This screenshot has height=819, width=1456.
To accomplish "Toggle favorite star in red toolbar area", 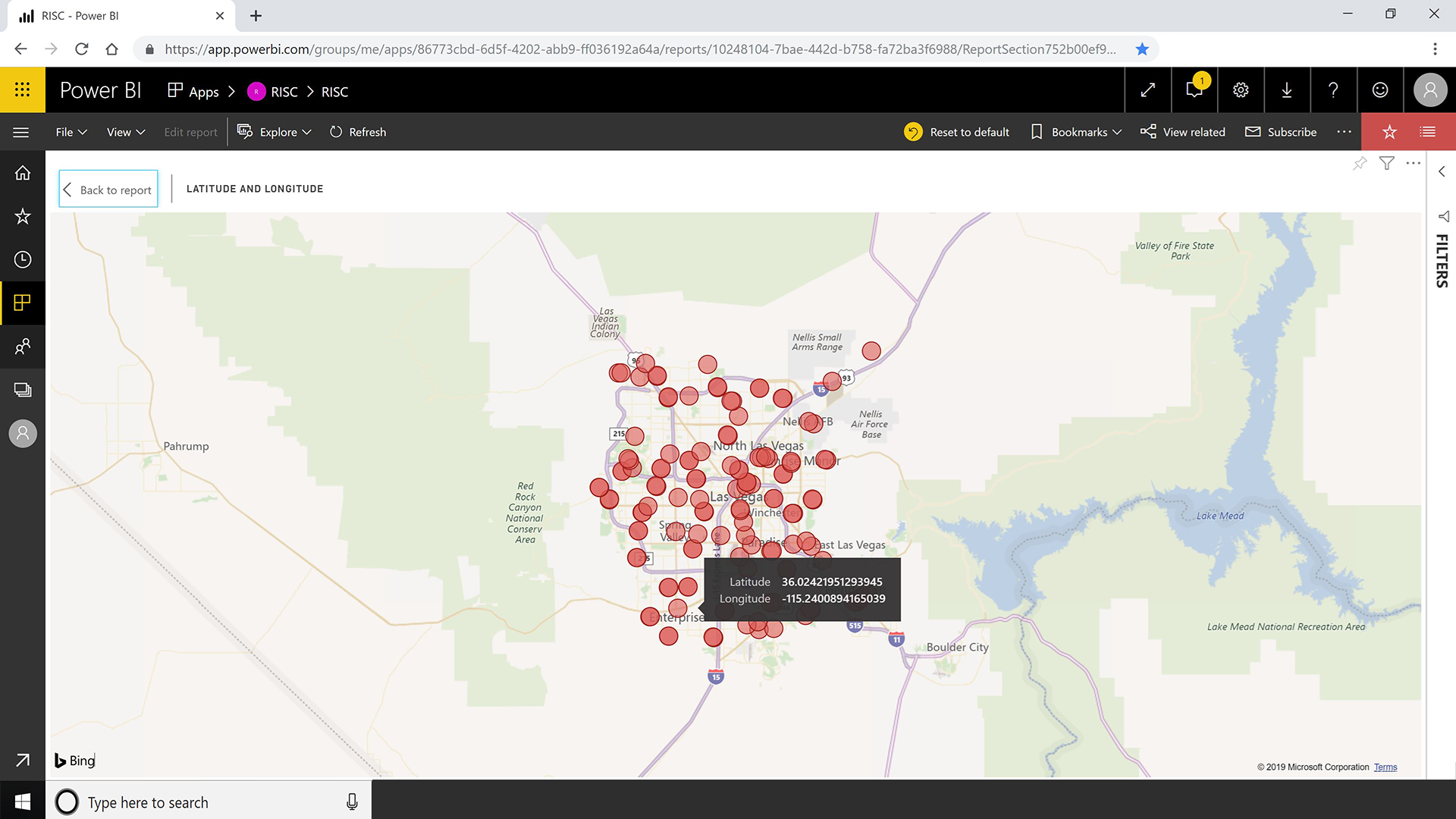I will pos(1389,132).
